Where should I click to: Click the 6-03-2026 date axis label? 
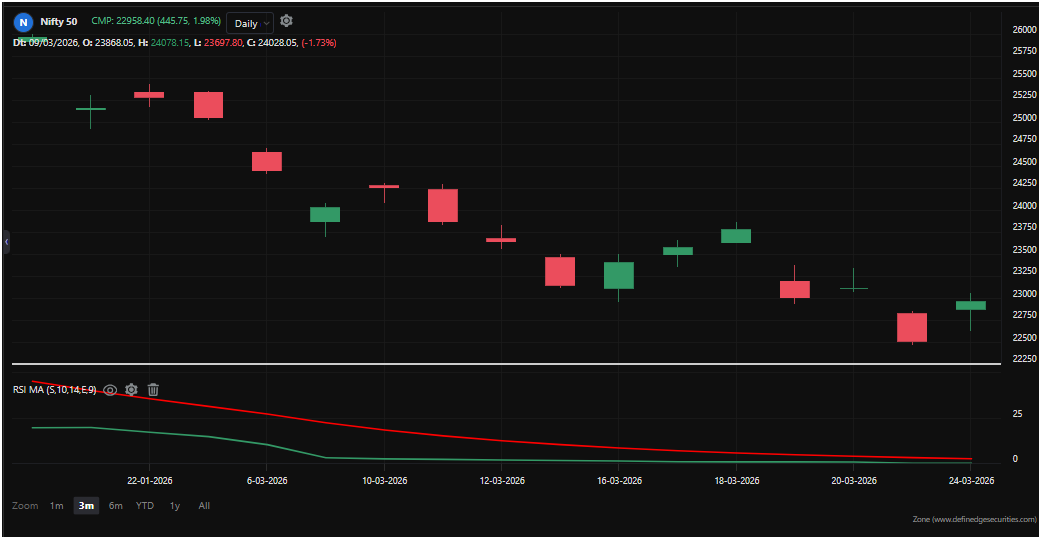[266, 481]
